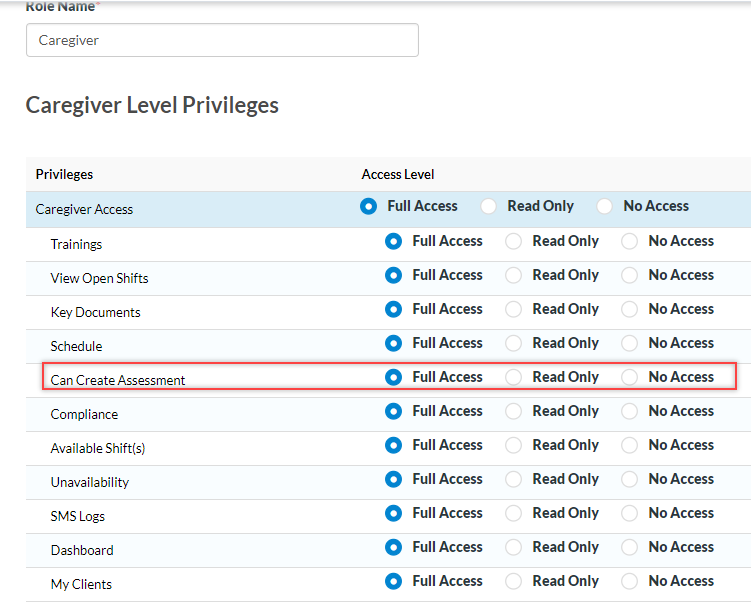Set Can Create Assessment to Read Only
751x602 pixels.
pos(514,377)
